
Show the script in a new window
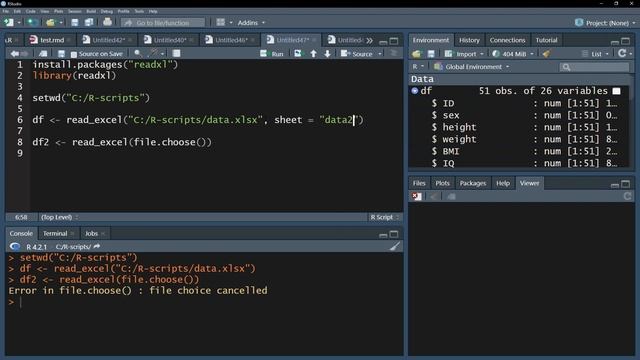click(43, 53)
